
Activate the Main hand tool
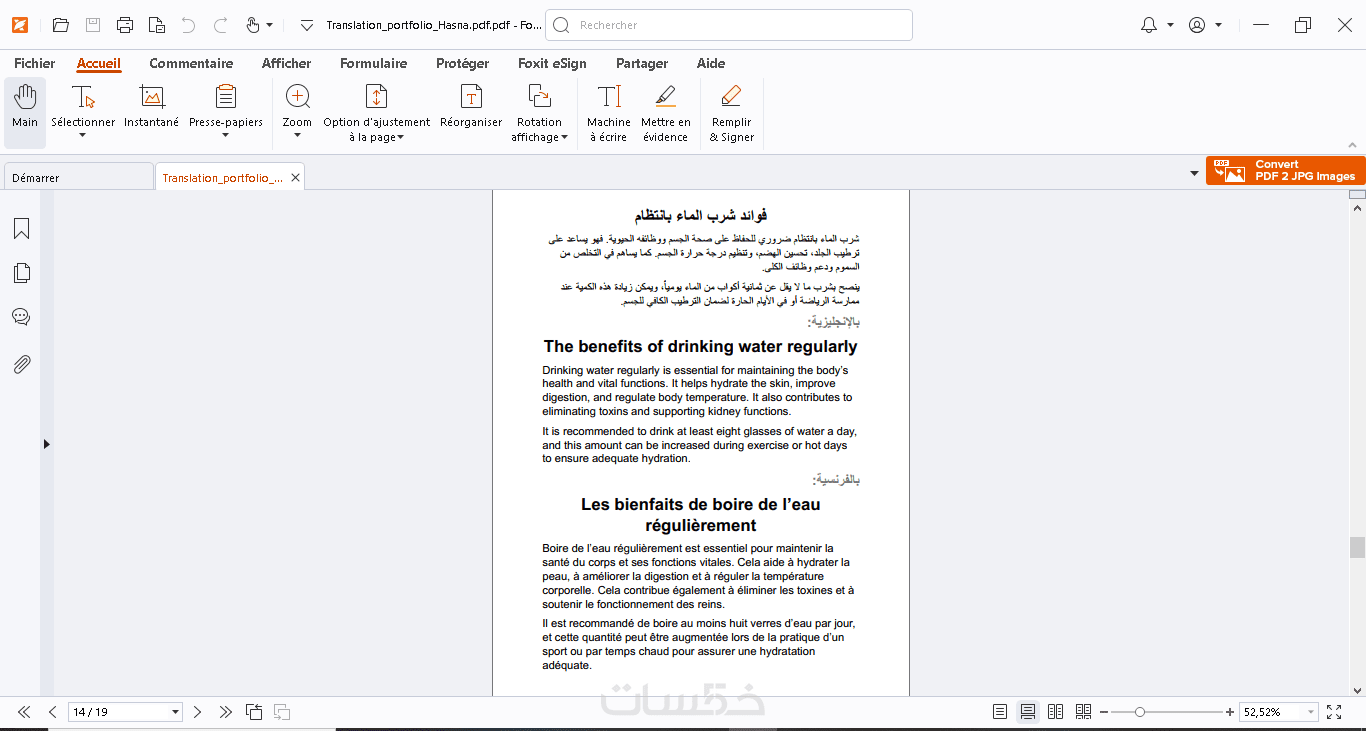[x=25, y=113]
